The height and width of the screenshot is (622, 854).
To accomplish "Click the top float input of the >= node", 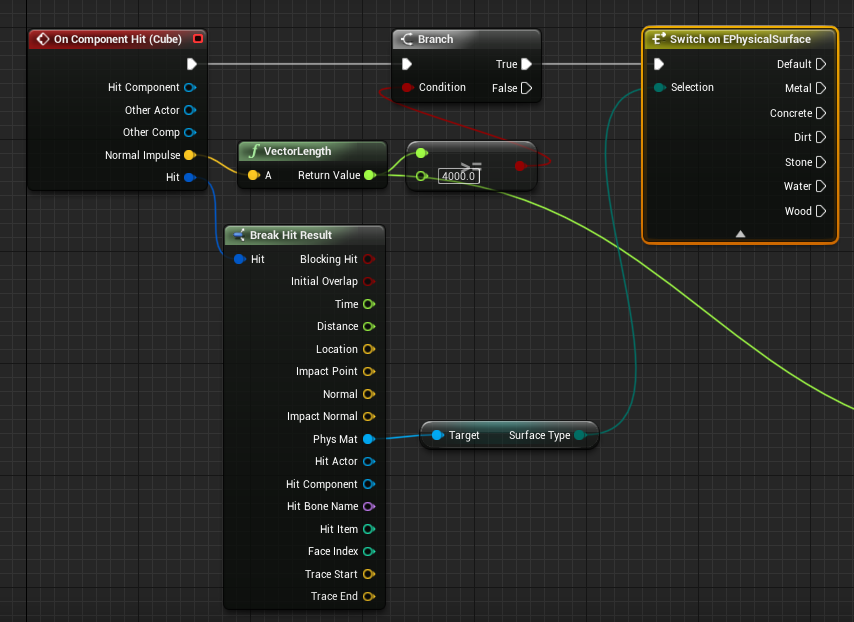I will click(x=421, y=153).
